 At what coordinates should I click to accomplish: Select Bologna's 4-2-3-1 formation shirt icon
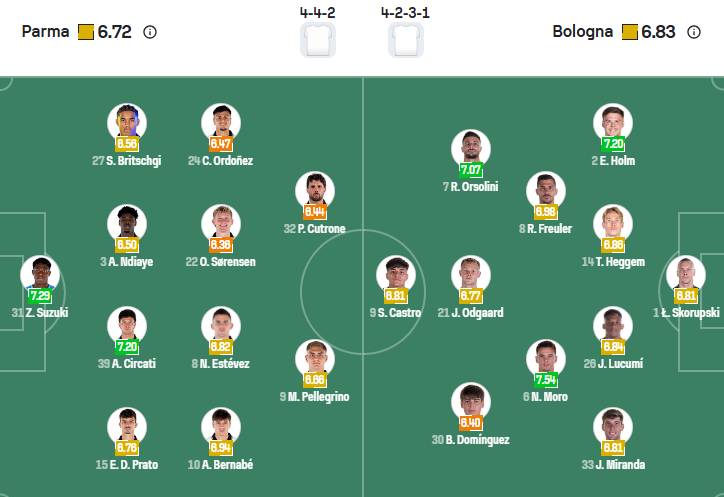[406, 40]
